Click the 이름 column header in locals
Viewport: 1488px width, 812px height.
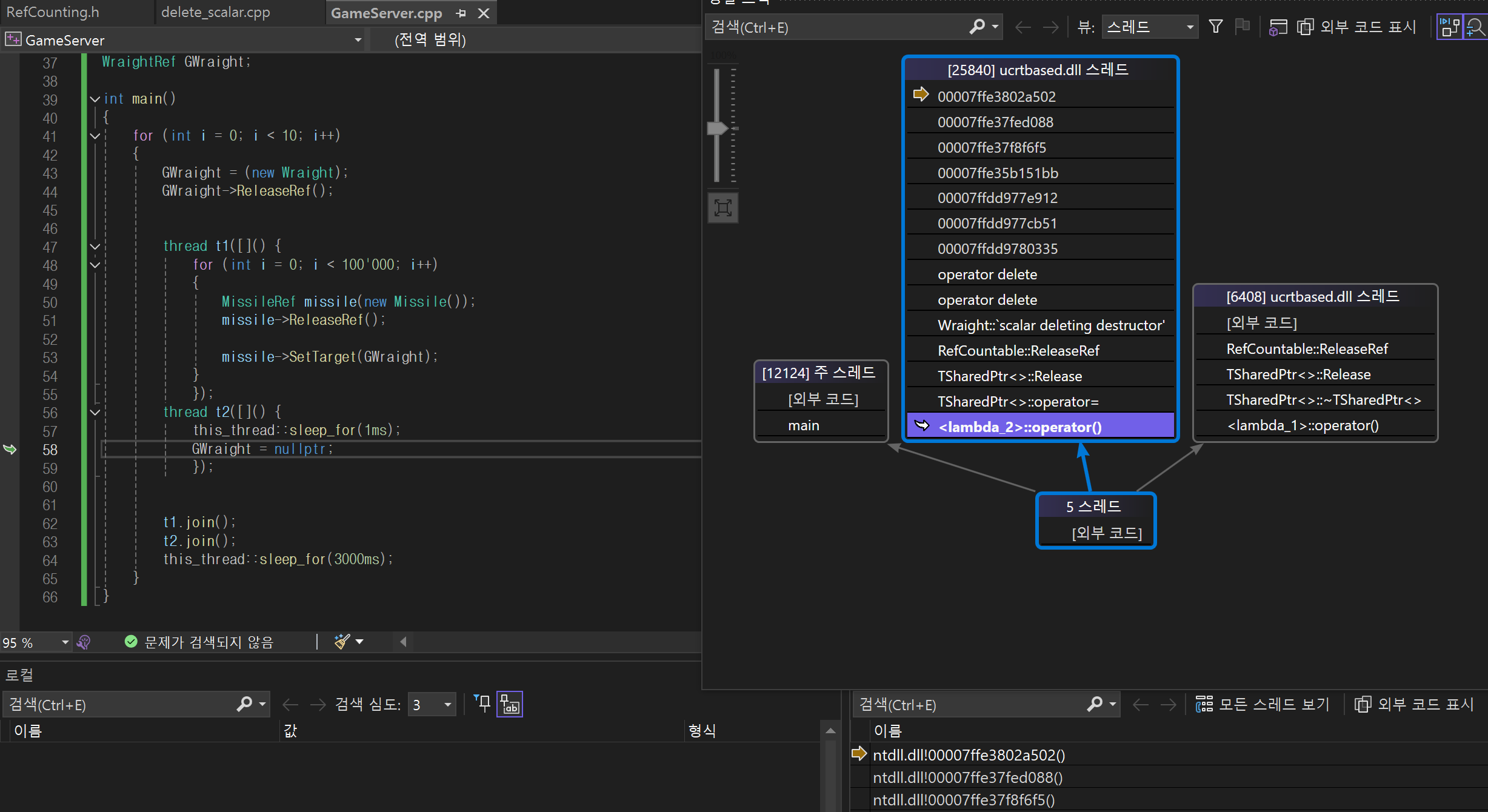coord(28,731)
